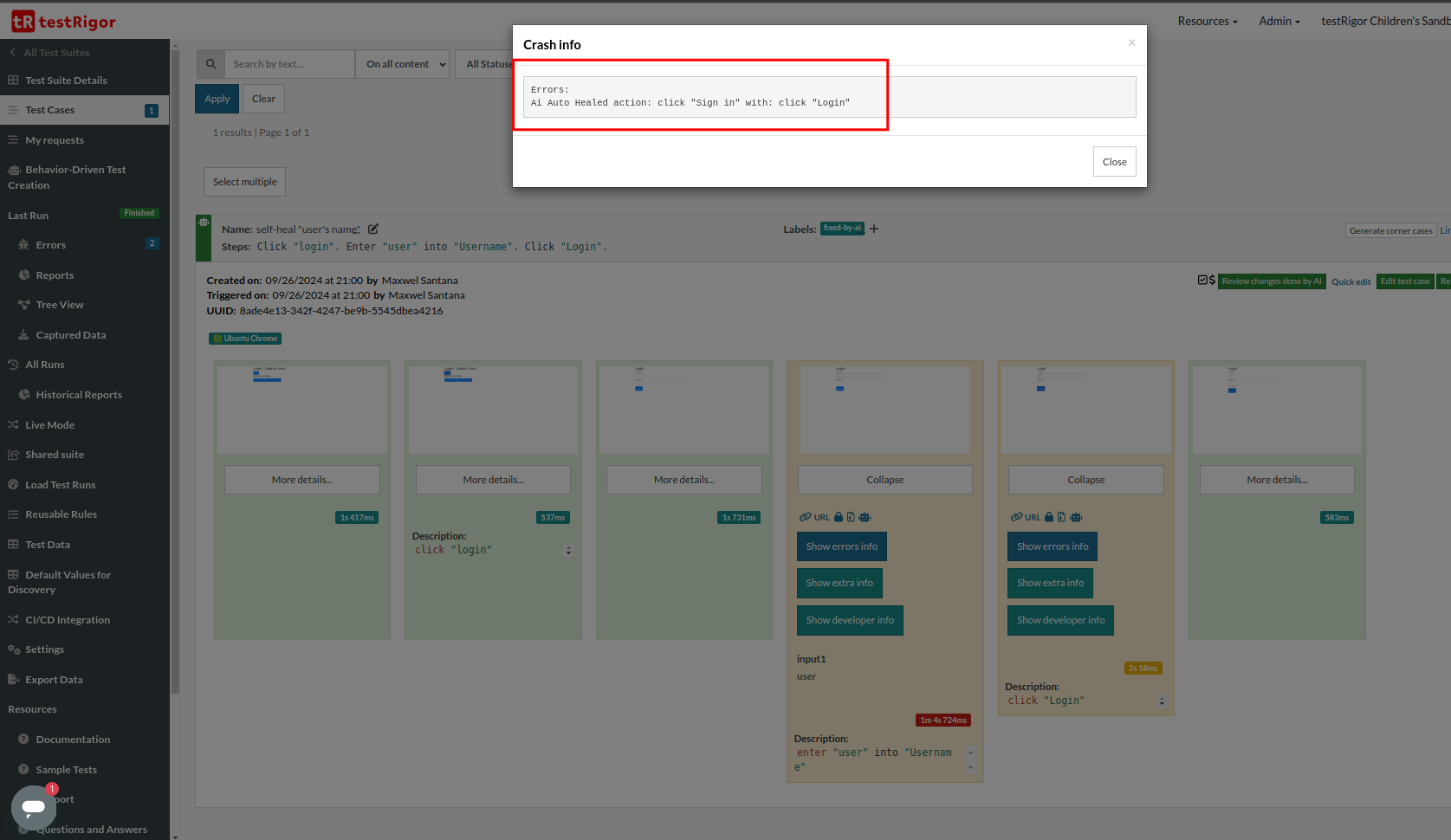Click the Search by text field
Viewport: 1451px width, 840px height.
pyautogui.click(x=289, y=64)
